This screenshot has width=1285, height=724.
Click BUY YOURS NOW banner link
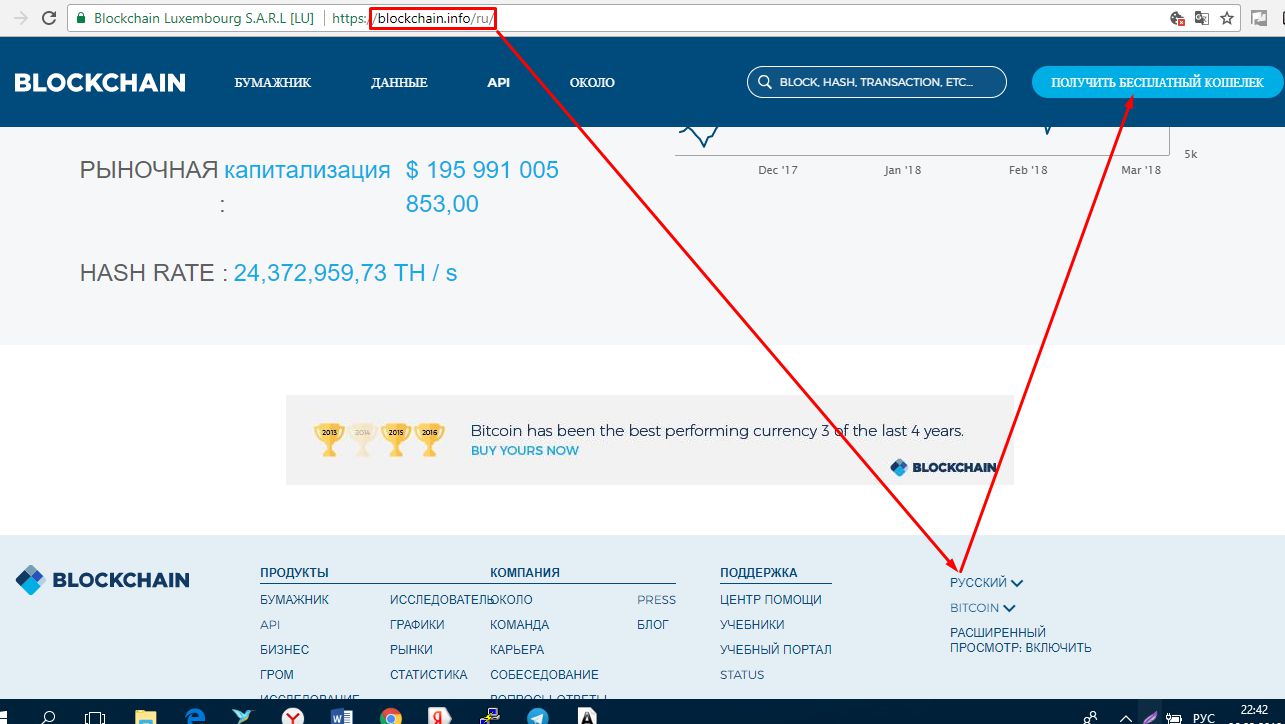524,450
